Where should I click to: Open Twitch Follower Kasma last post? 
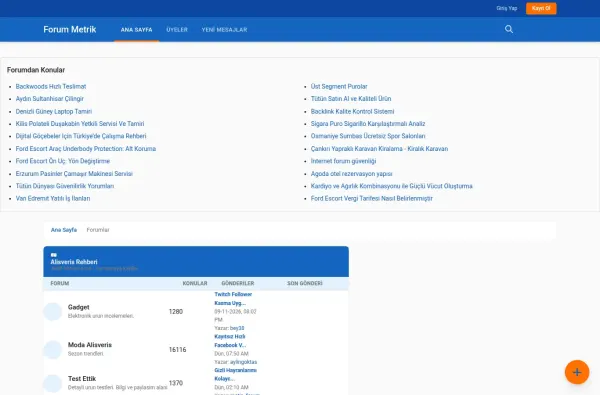click(x=233, y=299)
